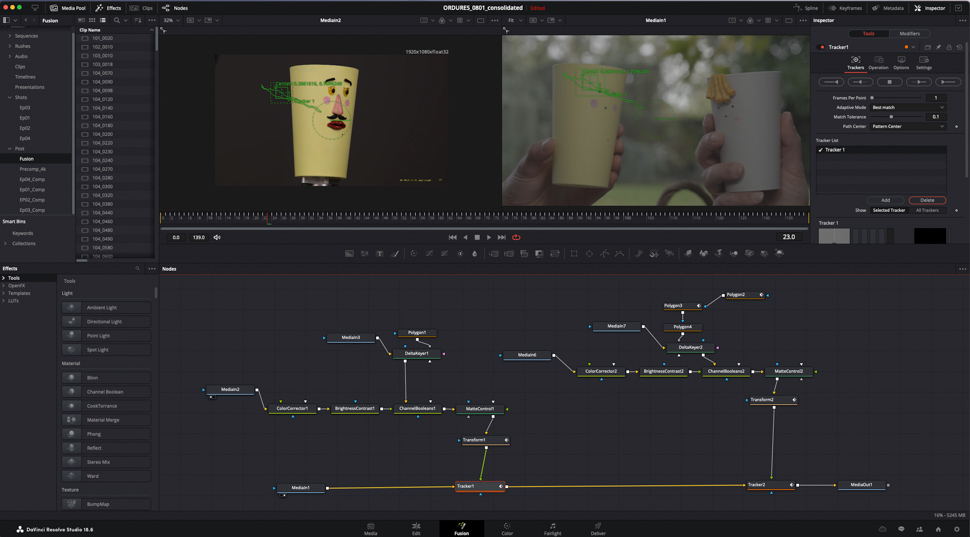The width and height of the screenshot is (970, 537).
Task: Expand the Rushes bin
Action: click(x=10, y=46)
